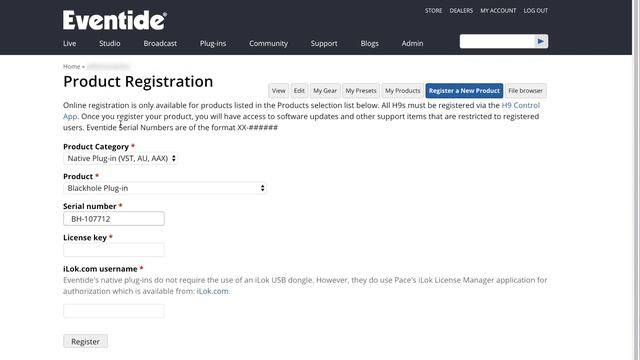Screen dimensions: 640x360
Task: Click the Product Registration heading
Action: 138,82
